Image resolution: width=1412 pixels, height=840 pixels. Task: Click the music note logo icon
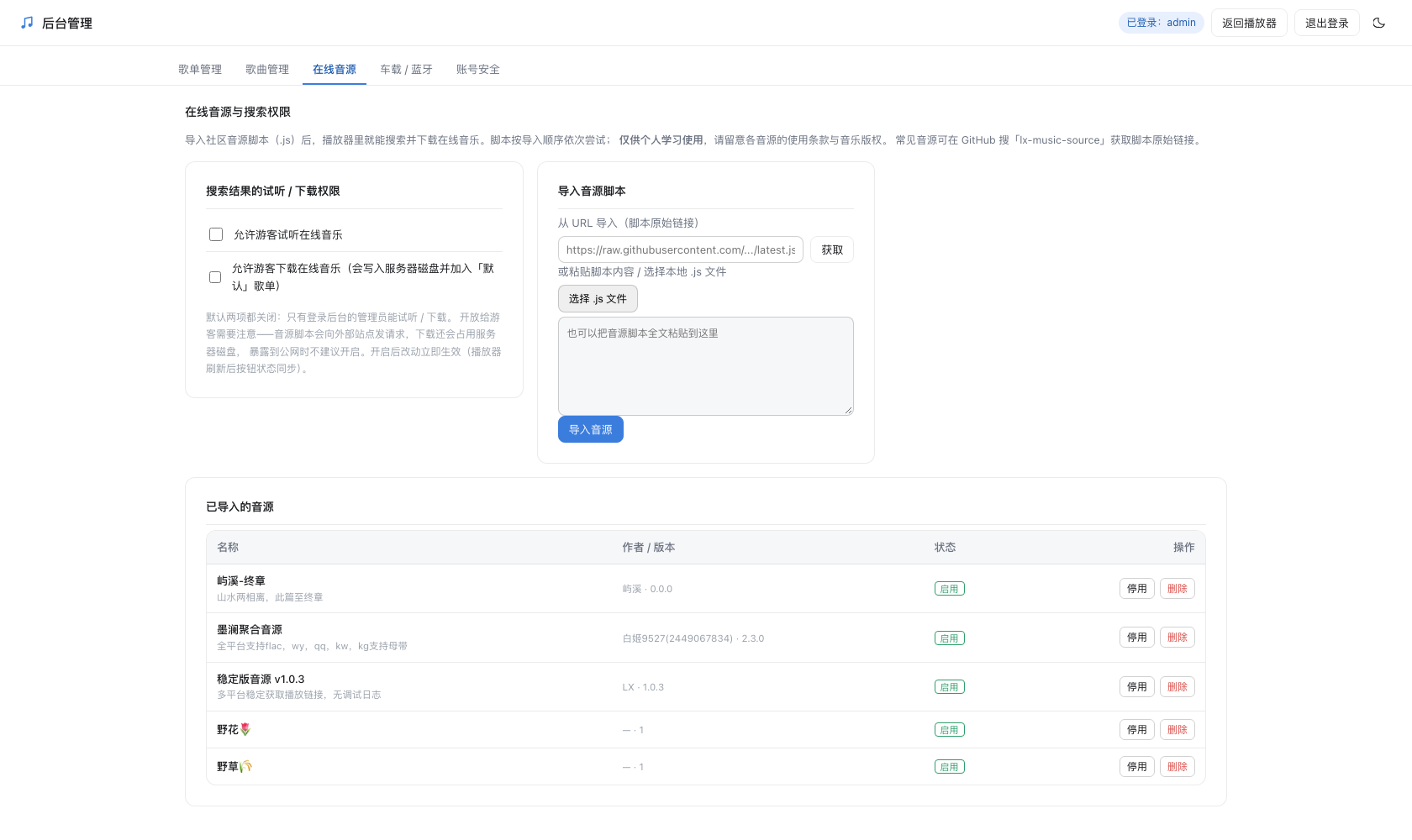point(27,23)
